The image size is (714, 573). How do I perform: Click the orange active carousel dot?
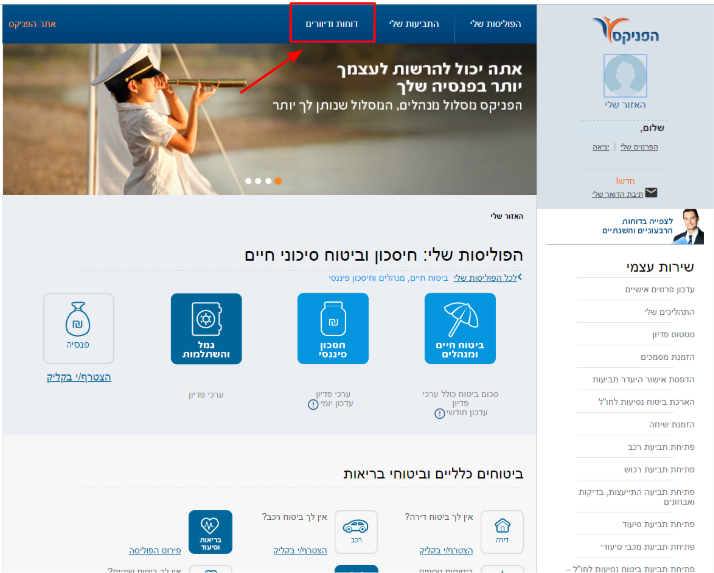[x=278, y=181]
